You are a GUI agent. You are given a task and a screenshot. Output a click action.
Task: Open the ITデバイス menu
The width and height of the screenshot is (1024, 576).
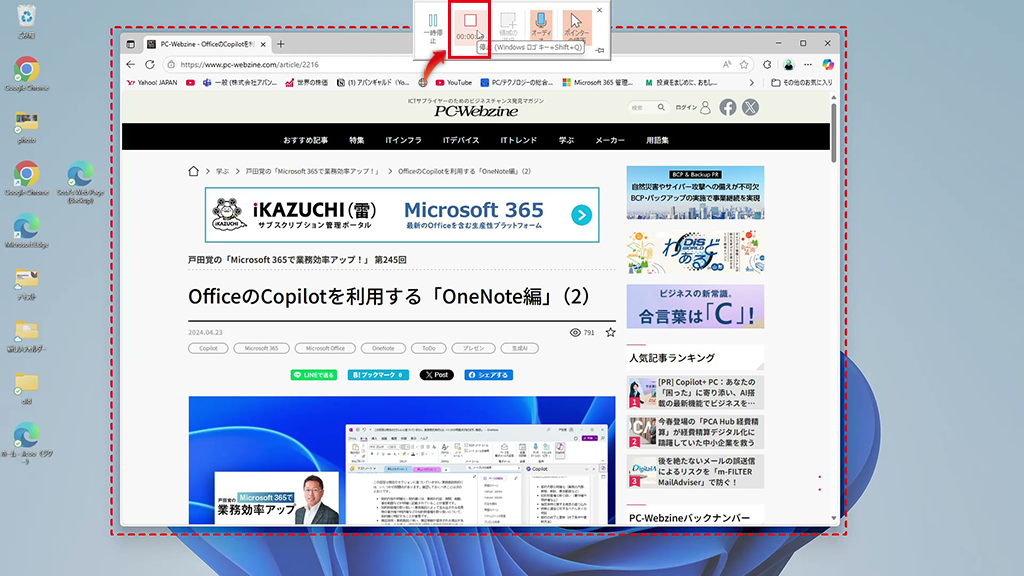[x=461, y=140]
